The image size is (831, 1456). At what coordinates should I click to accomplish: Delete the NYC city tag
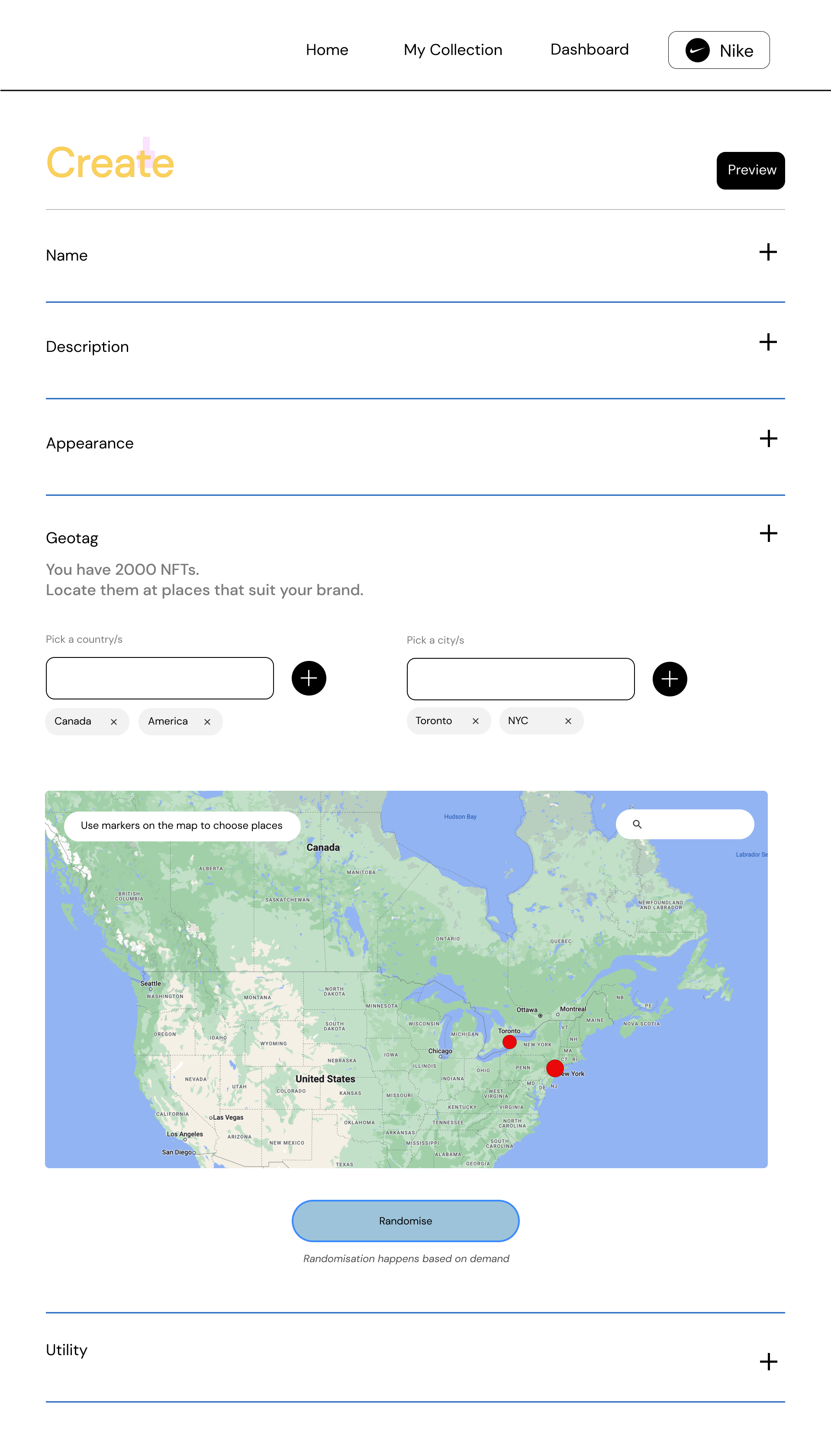click(x=568, y=722)
